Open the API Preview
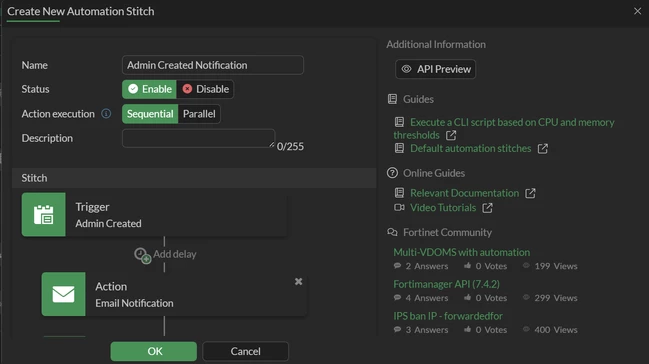 435,69
